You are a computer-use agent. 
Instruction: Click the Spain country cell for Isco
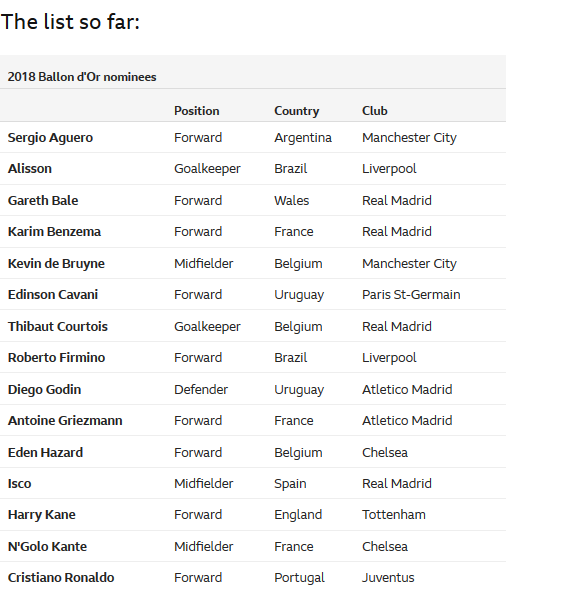coord(290,484)
